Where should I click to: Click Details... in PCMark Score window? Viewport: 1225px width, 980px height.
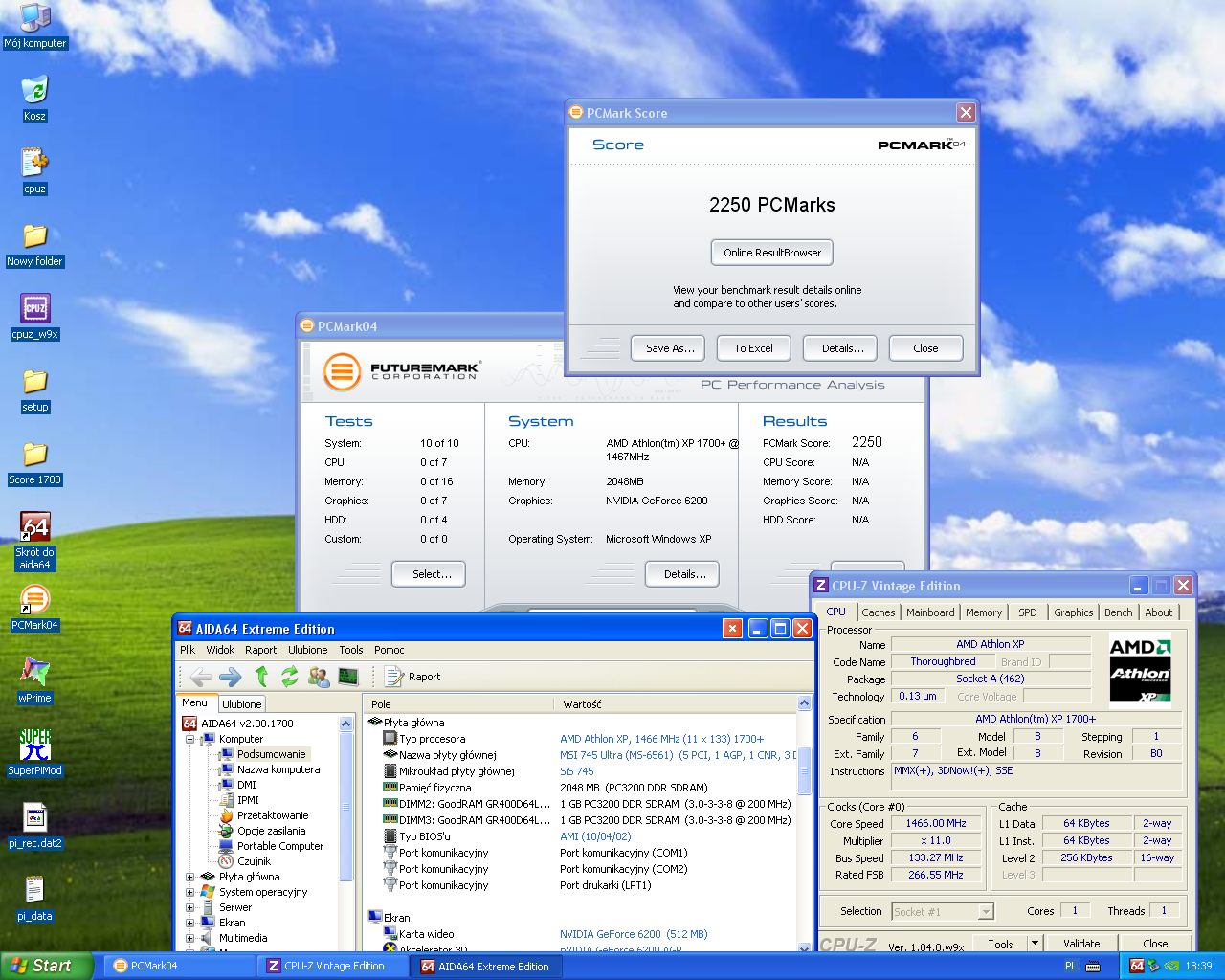pos(840,348)
